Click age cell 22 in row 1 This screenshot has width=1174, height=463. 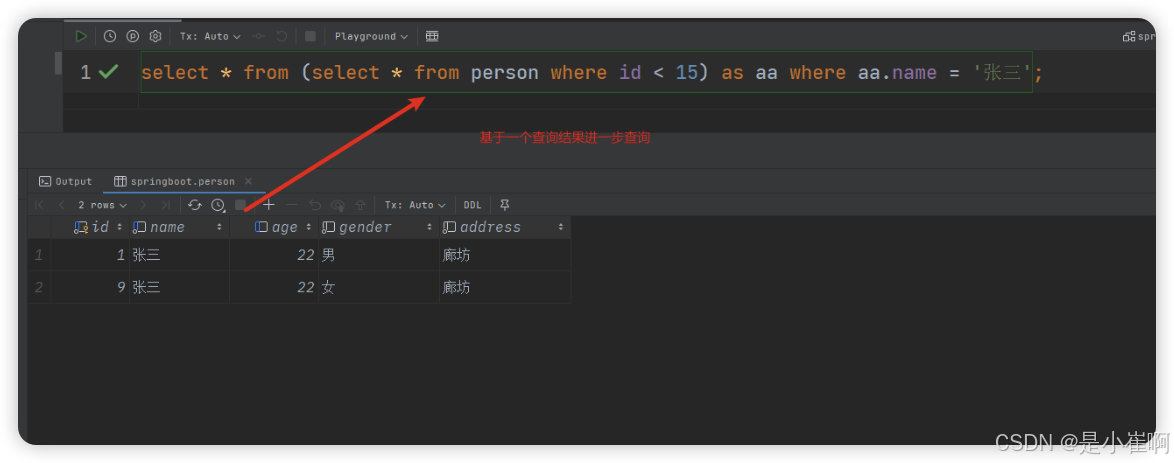click(275, 255)
